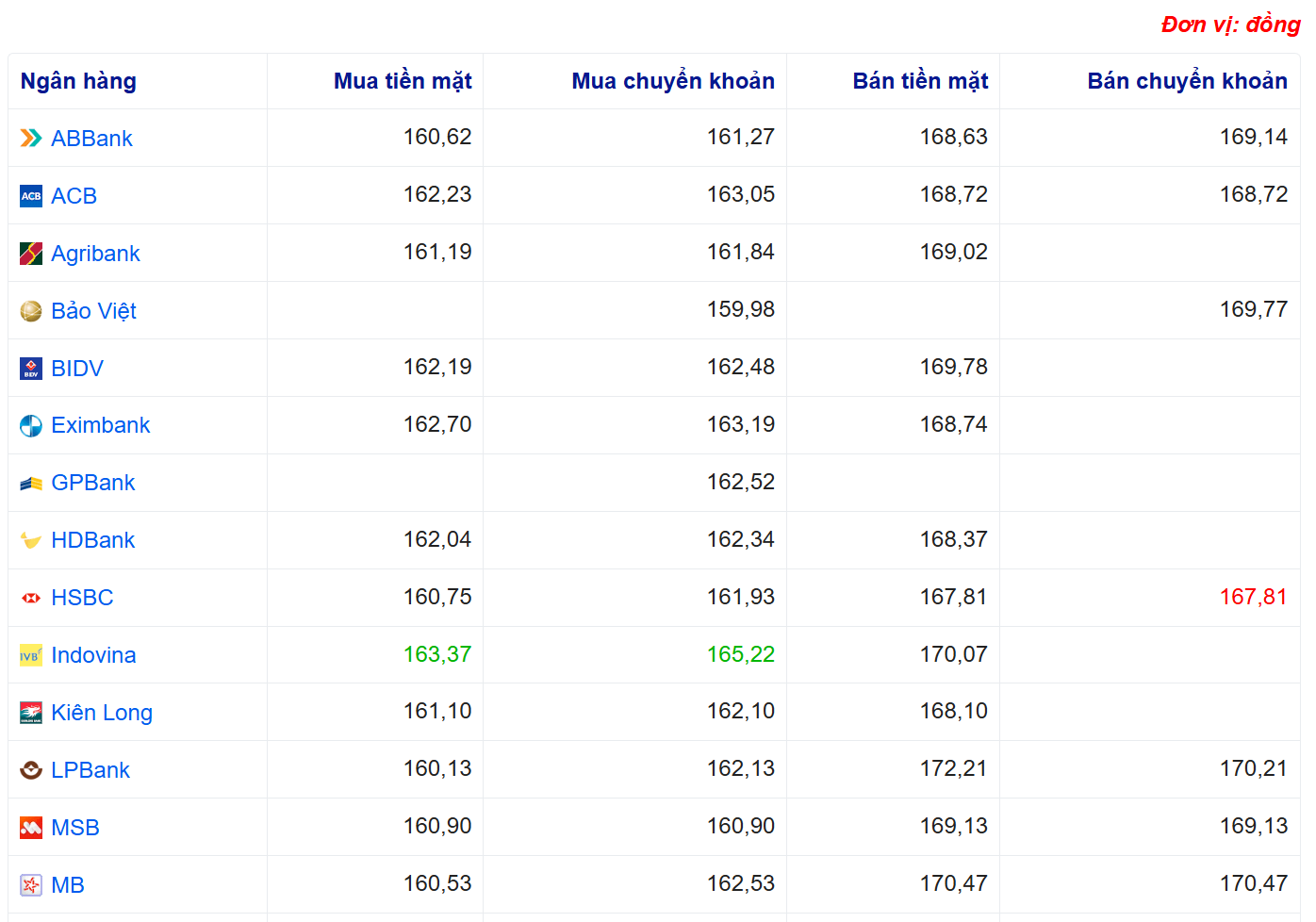
Task: Open the Indovina bank link
Action: pos(93,655)
